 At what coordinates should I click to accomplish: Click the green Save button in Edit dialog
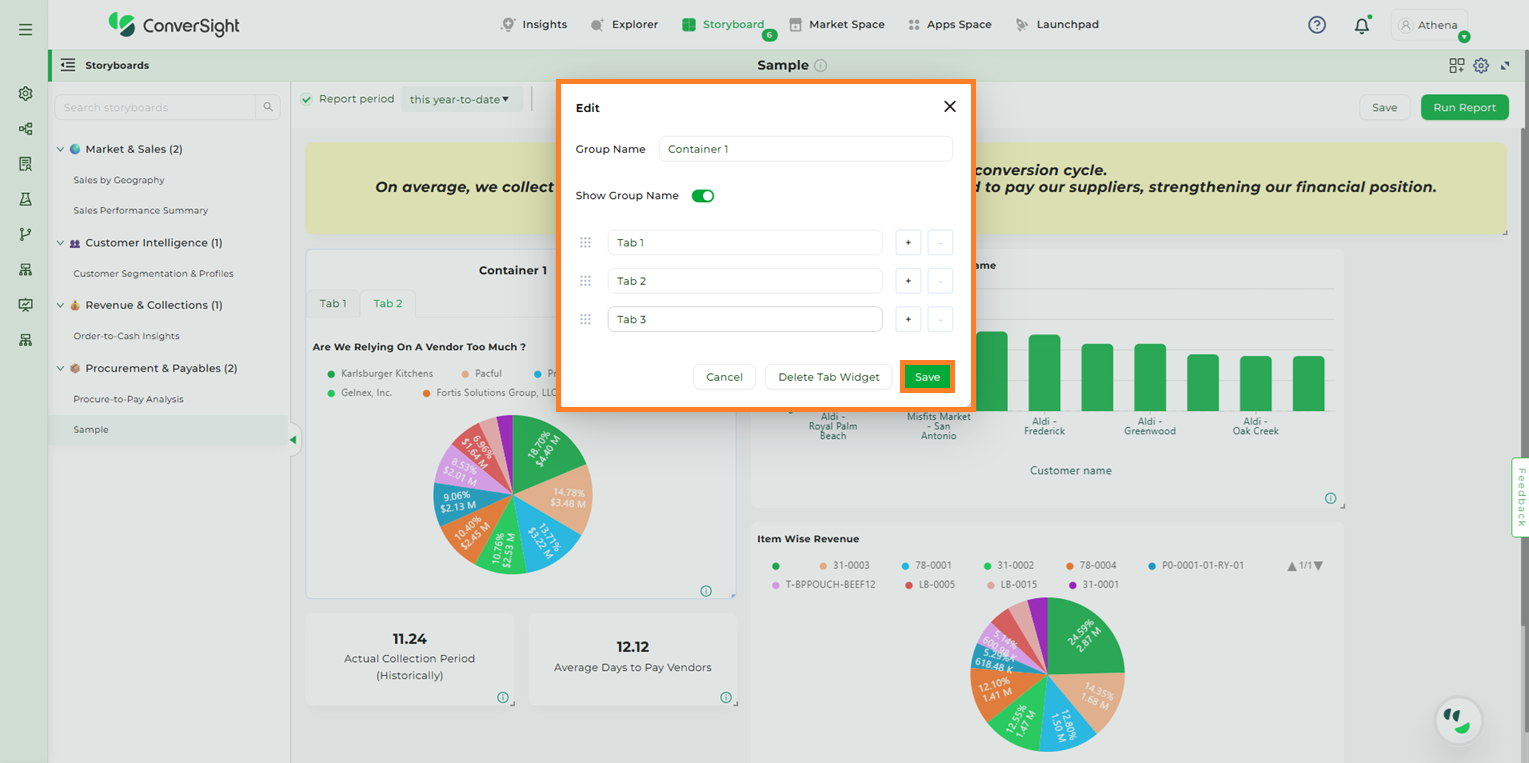click(927, 377)
